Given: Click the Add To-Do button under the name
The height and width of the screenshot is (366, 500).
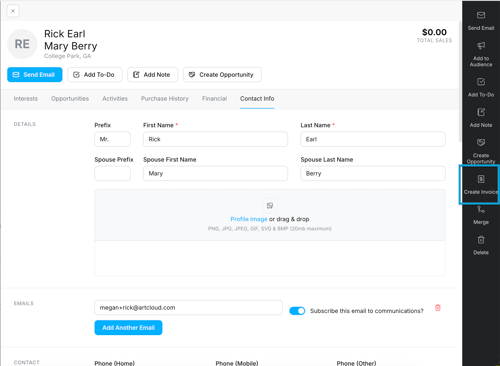Looking at the screenshot, I should point(95,75).
